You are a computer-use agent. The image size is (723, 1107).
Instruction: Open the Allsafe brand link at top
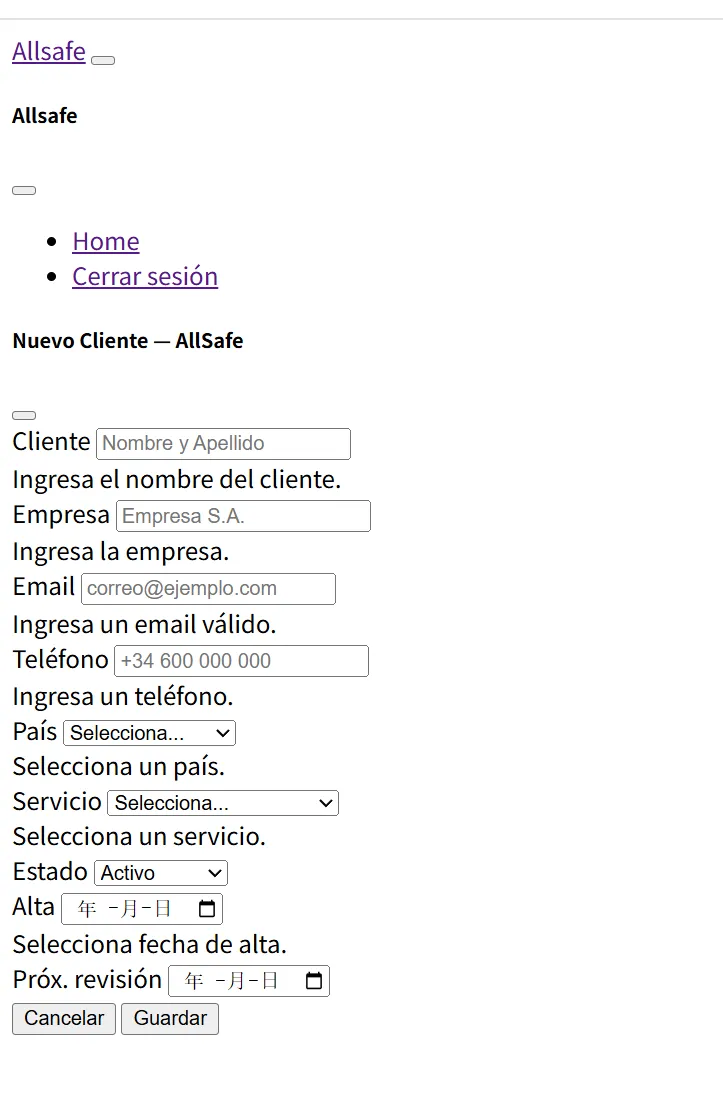coord(49,51)
